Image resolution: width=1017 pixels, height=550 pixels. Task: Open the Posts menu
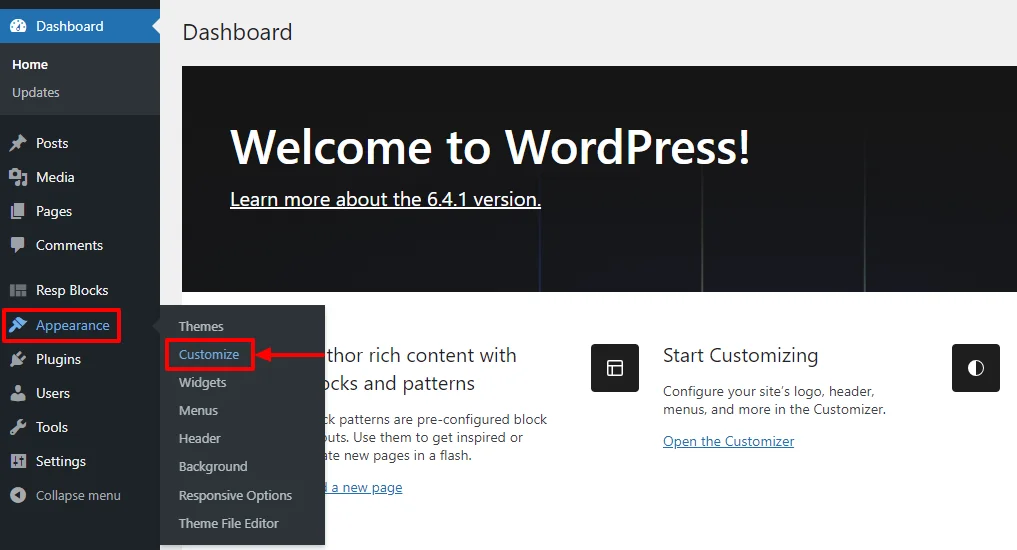pos(52,143)
